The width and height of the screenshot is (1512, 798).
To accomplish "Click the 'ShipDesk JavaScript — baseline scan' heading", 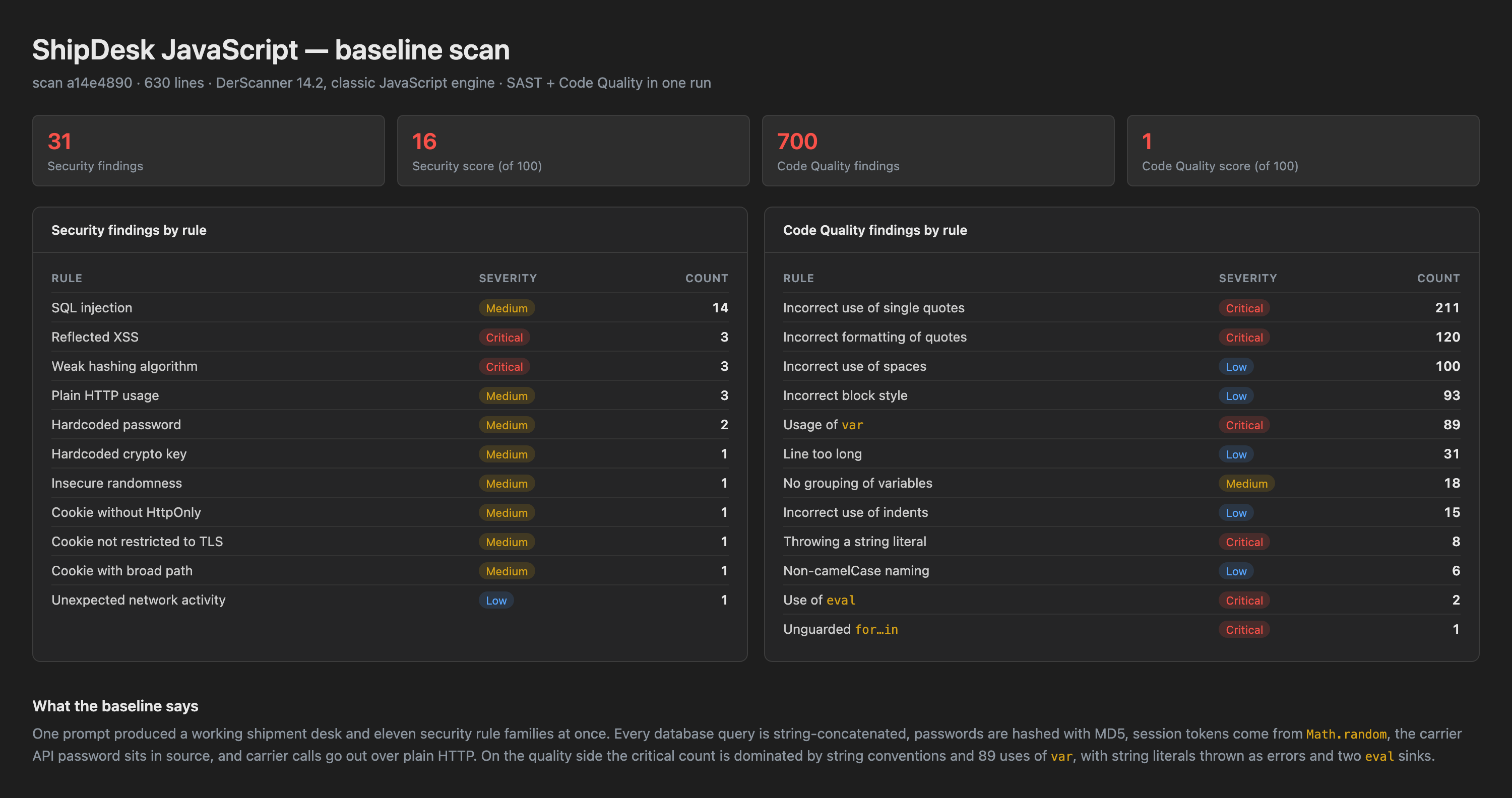I will tap(271, 50).
